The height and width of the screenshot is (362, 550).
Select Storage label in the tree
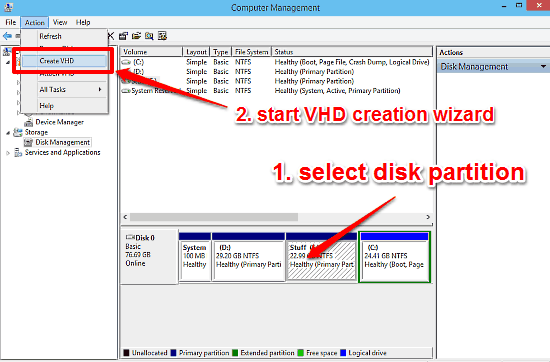[x=36, y=132]
